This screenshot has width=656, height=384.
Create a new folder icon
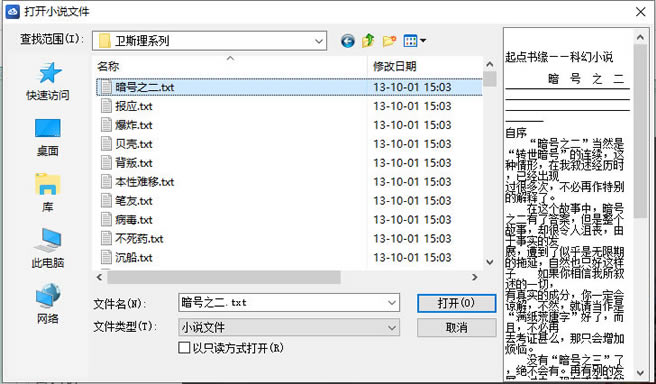click(389, 41)
